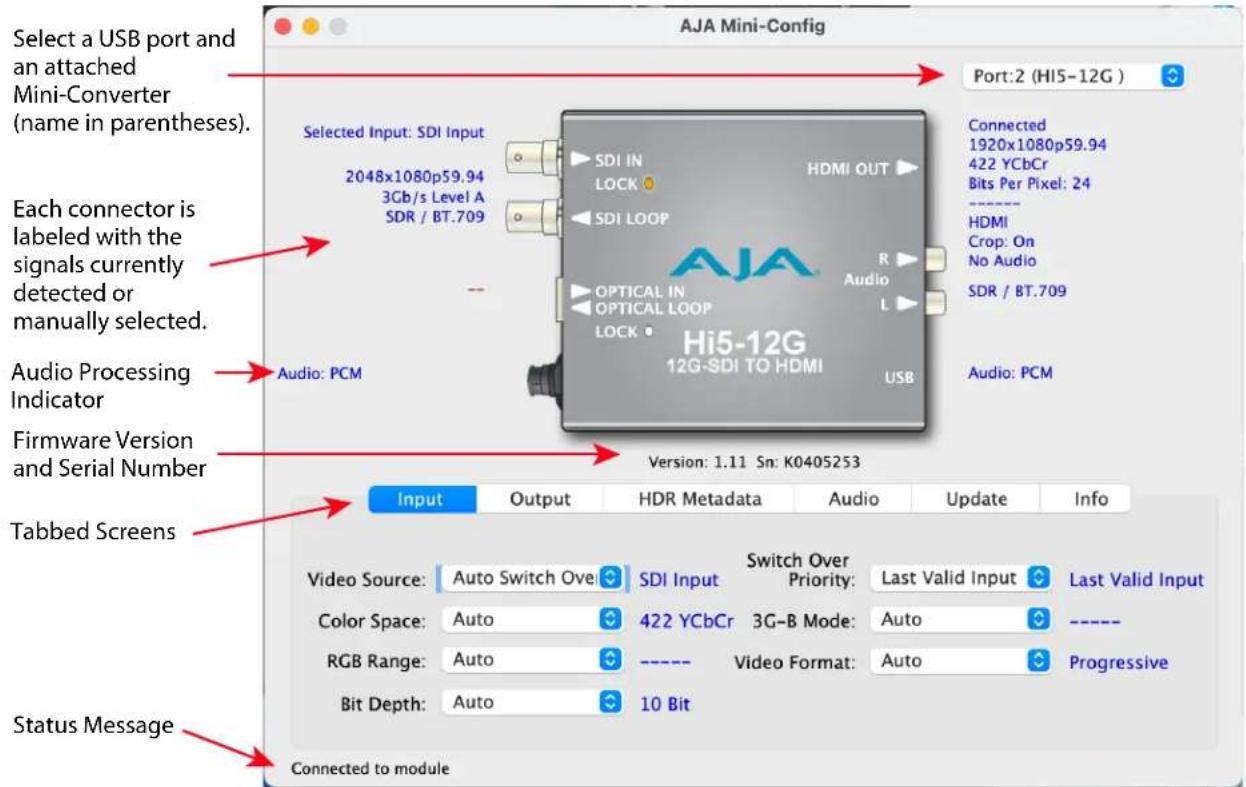Viewport: 1246px width, 787px height.
Task: Click the '2048x1080p59.94' input format text
Action: 415,177
